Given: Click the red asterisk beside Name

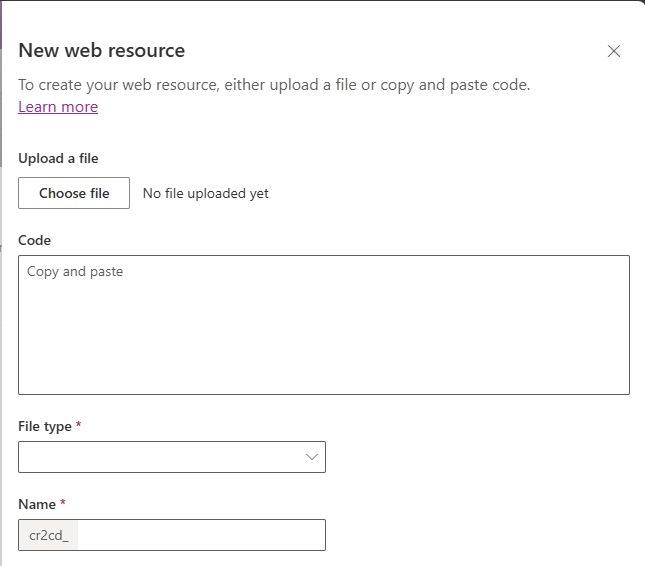Looking at the screenshot, I should click(x=63, y=502).
